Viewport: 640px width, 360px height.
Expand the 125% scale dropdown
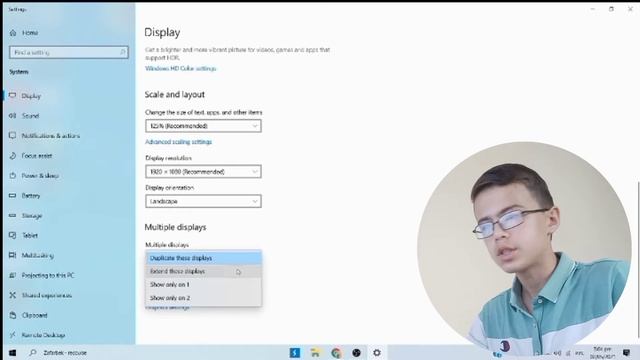[203, 126]
